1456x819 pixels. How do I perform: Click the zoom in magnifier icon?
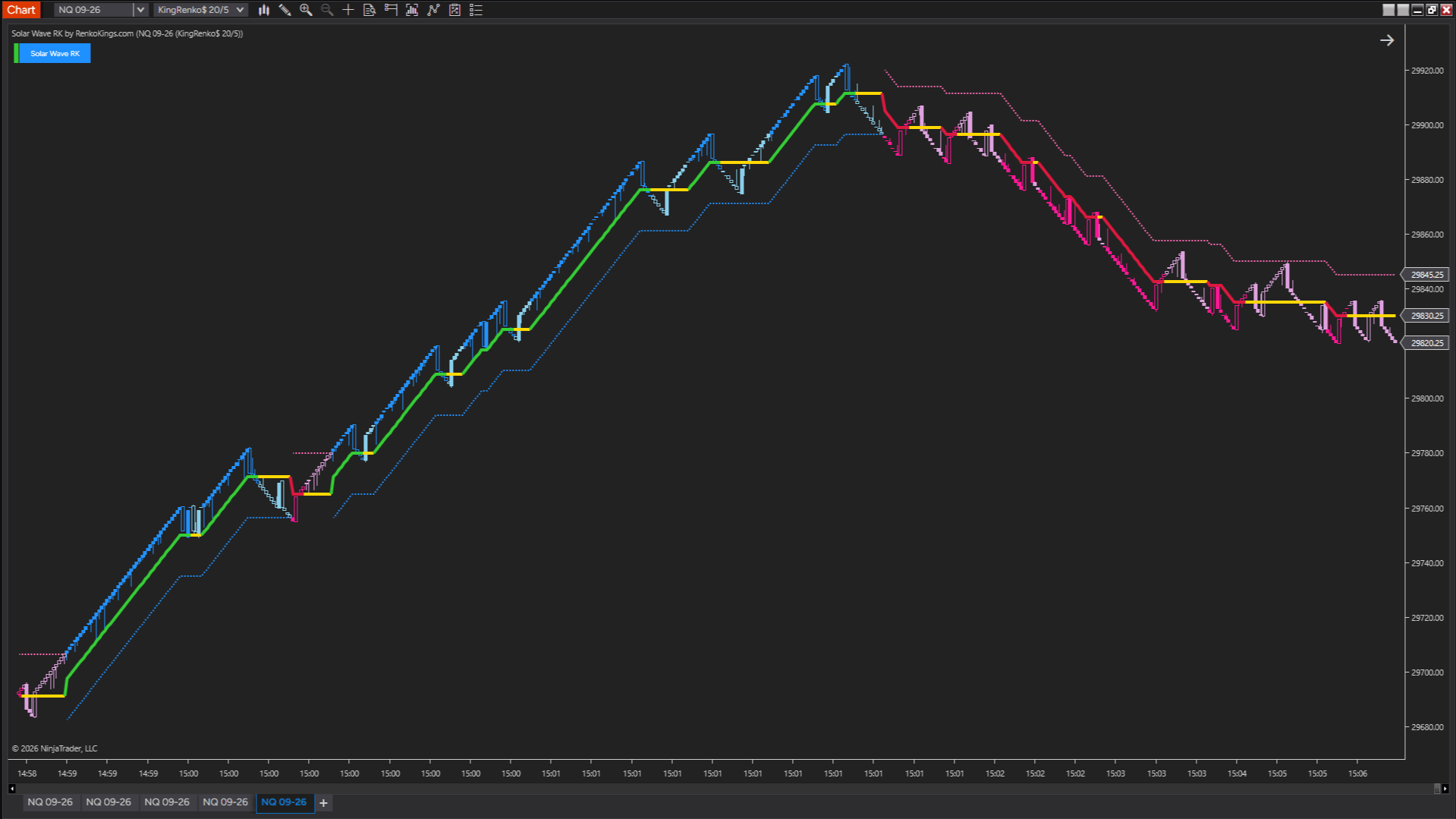[306, 10]
